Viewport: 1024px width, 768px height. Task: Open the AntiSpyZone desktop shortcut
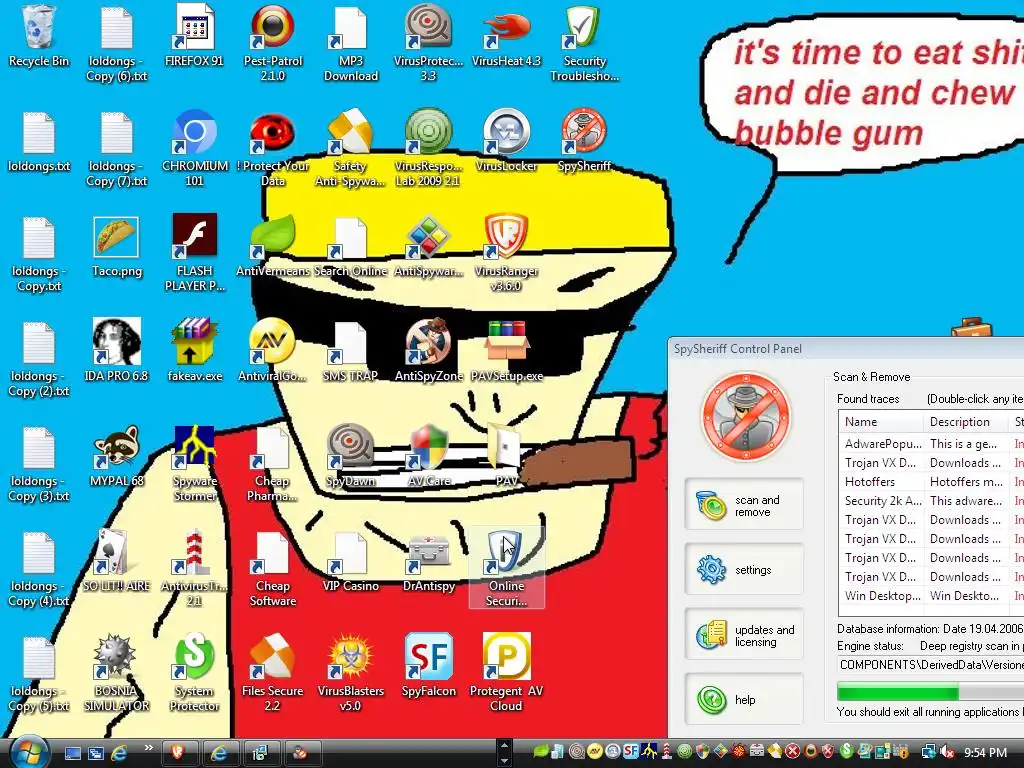pos(428,351)
